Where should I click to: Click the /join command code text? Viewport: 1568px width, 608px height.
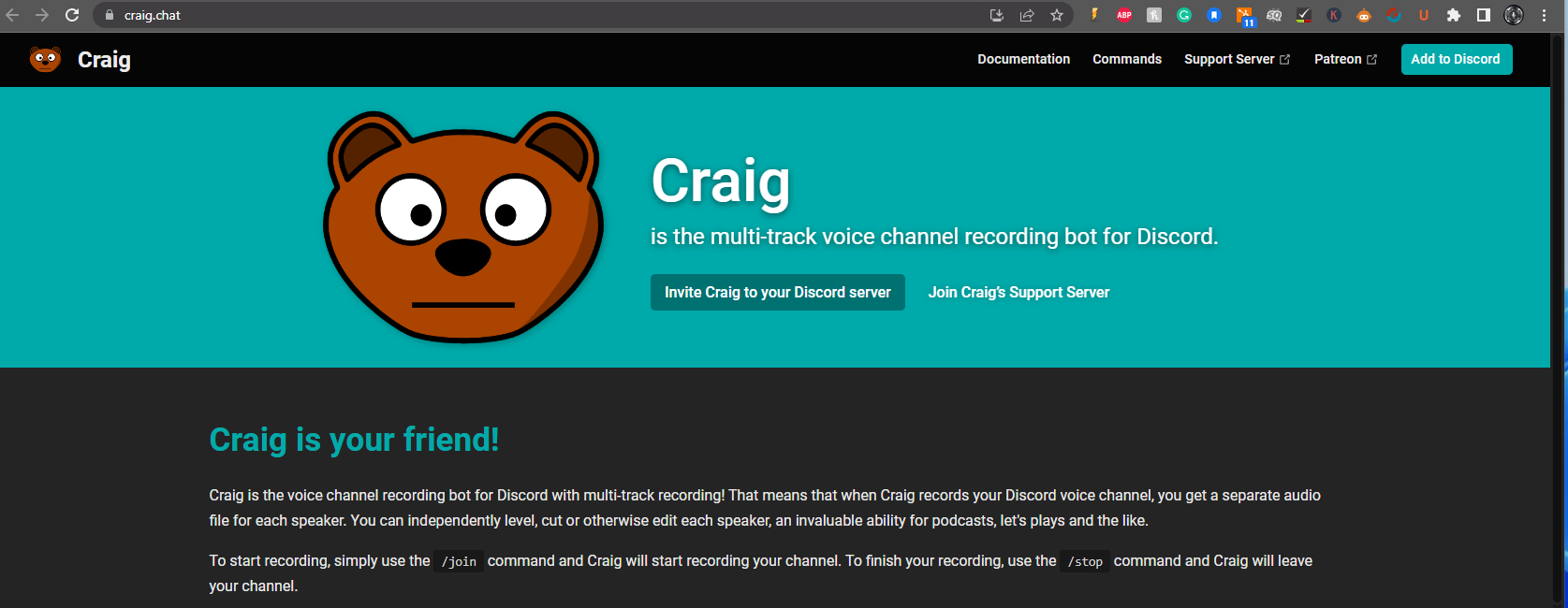coord(459,561)
